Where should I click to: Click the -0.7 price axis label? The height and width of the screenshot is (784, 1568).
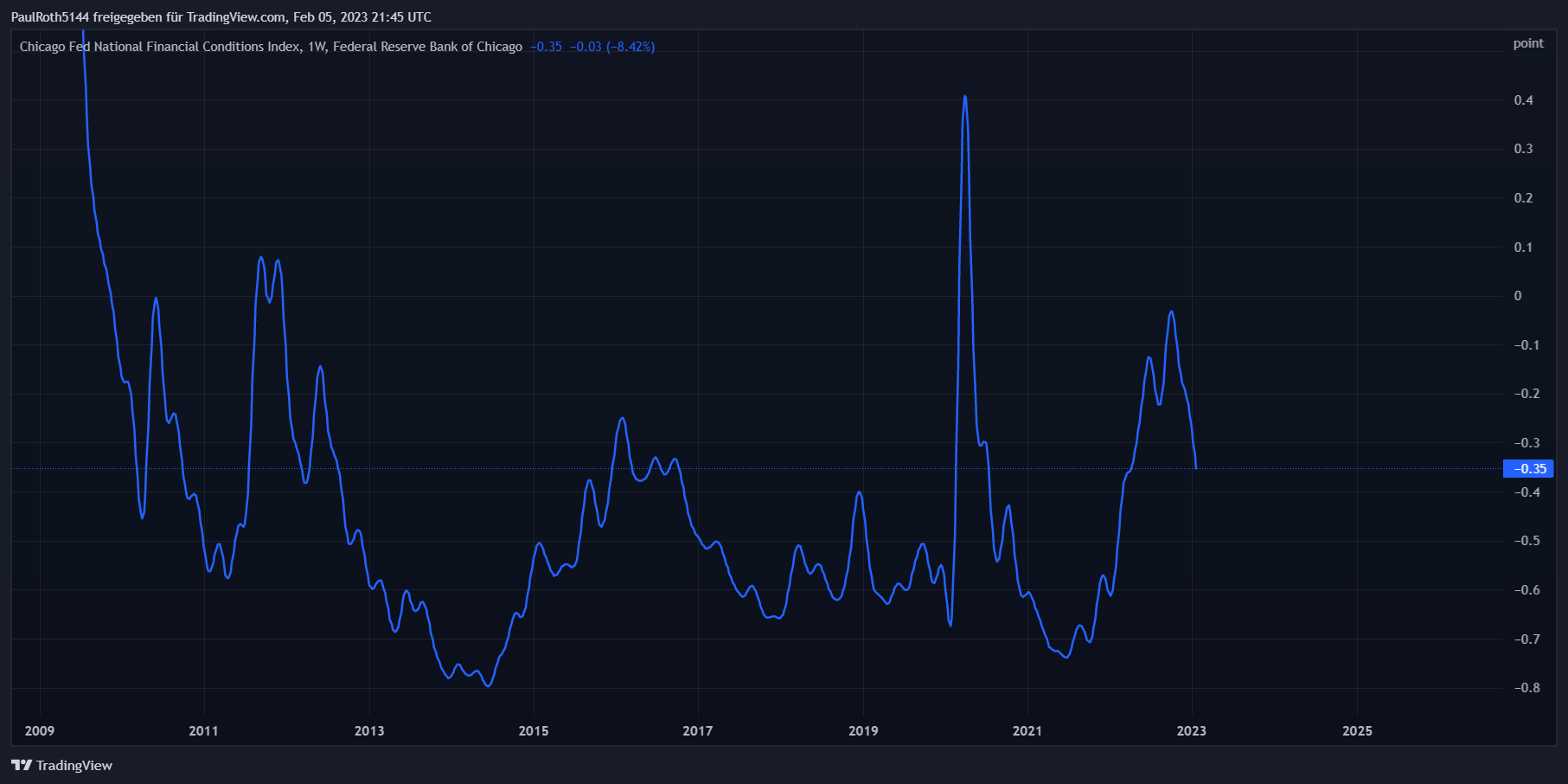tap(1526, 639)
